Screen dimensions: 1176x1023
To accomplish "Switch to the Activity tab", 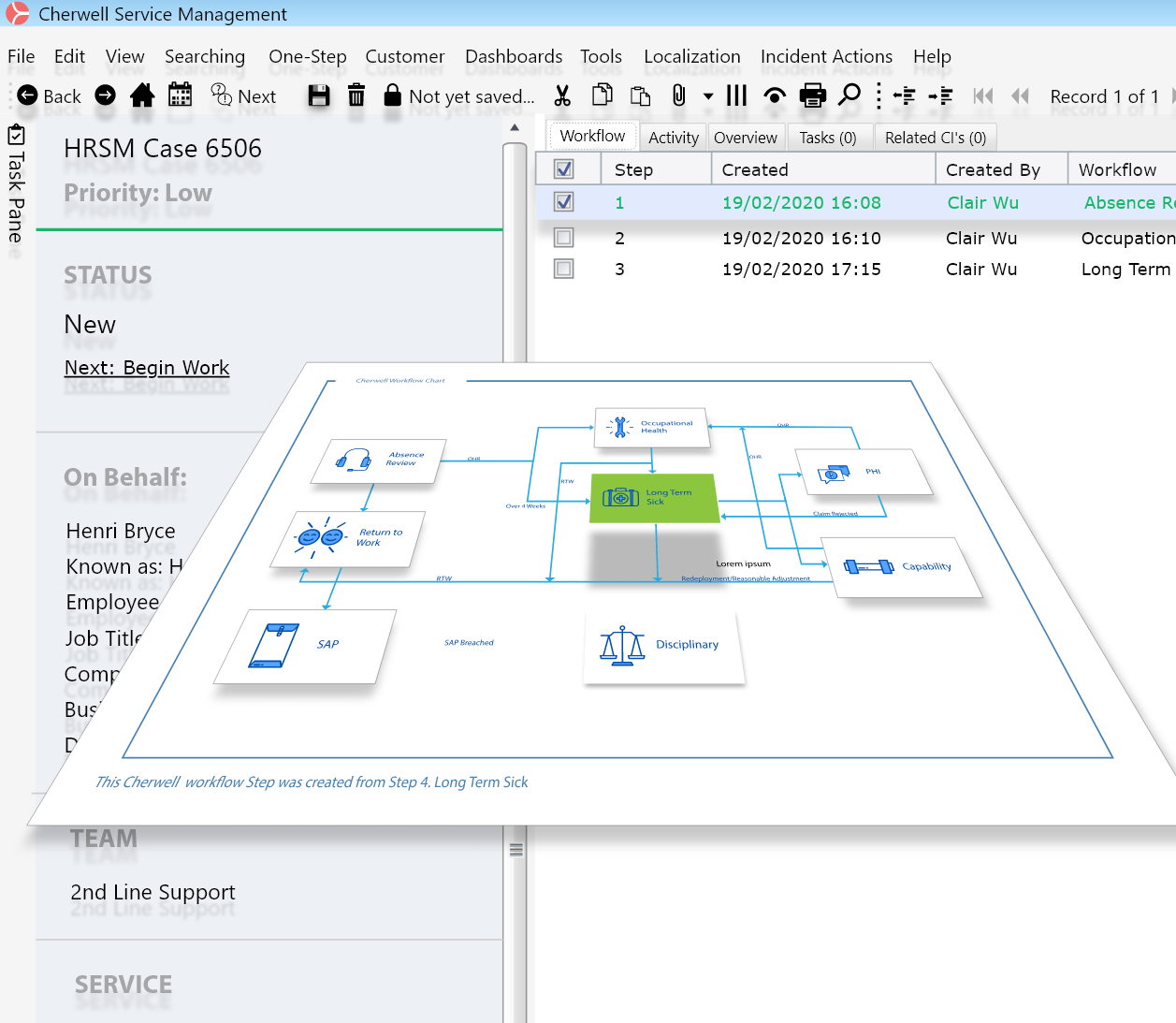I will [x=673, y=138].
